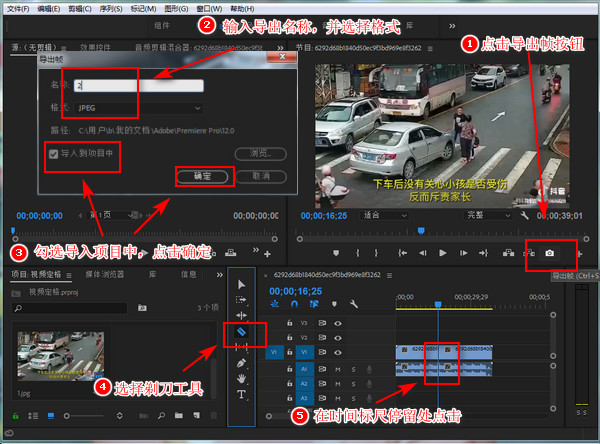Click the Browse button in export dialog
Viewport: 600px width, 444px height.
(260, 153)
